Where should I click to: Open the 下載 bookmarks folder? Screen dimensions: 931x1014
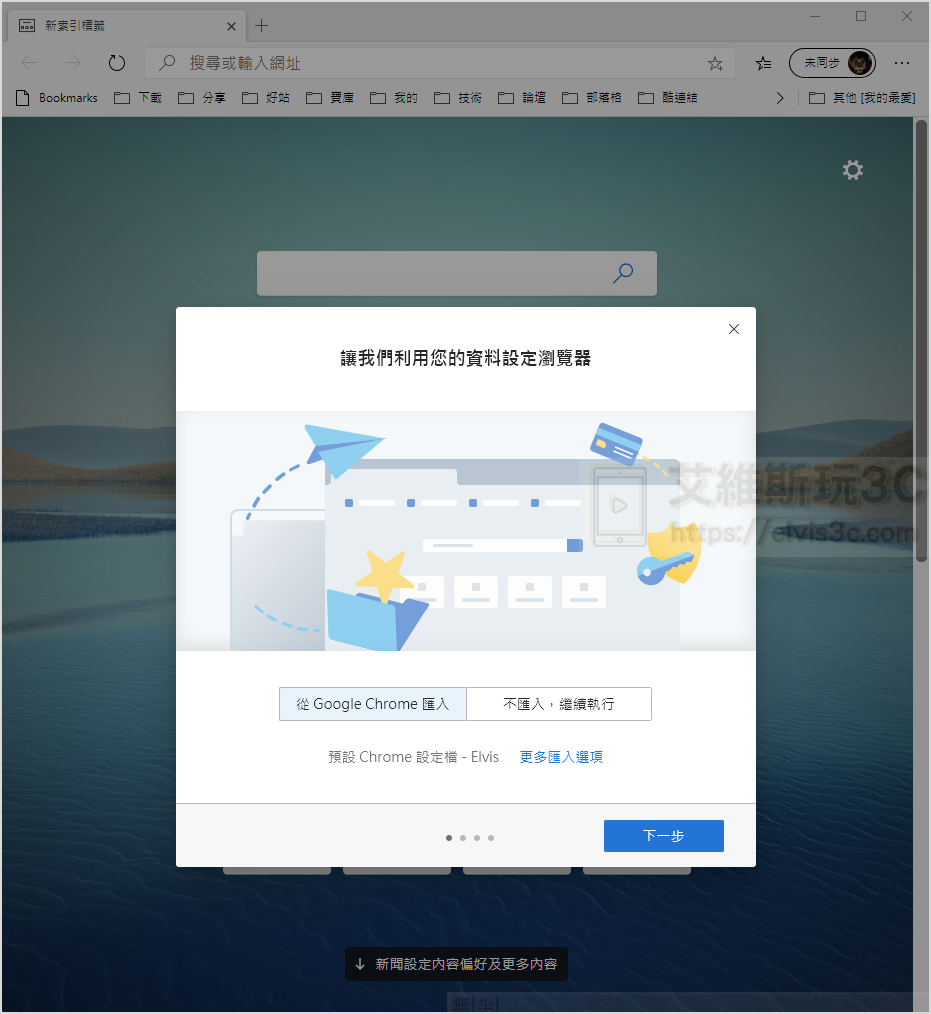(138, 98)
